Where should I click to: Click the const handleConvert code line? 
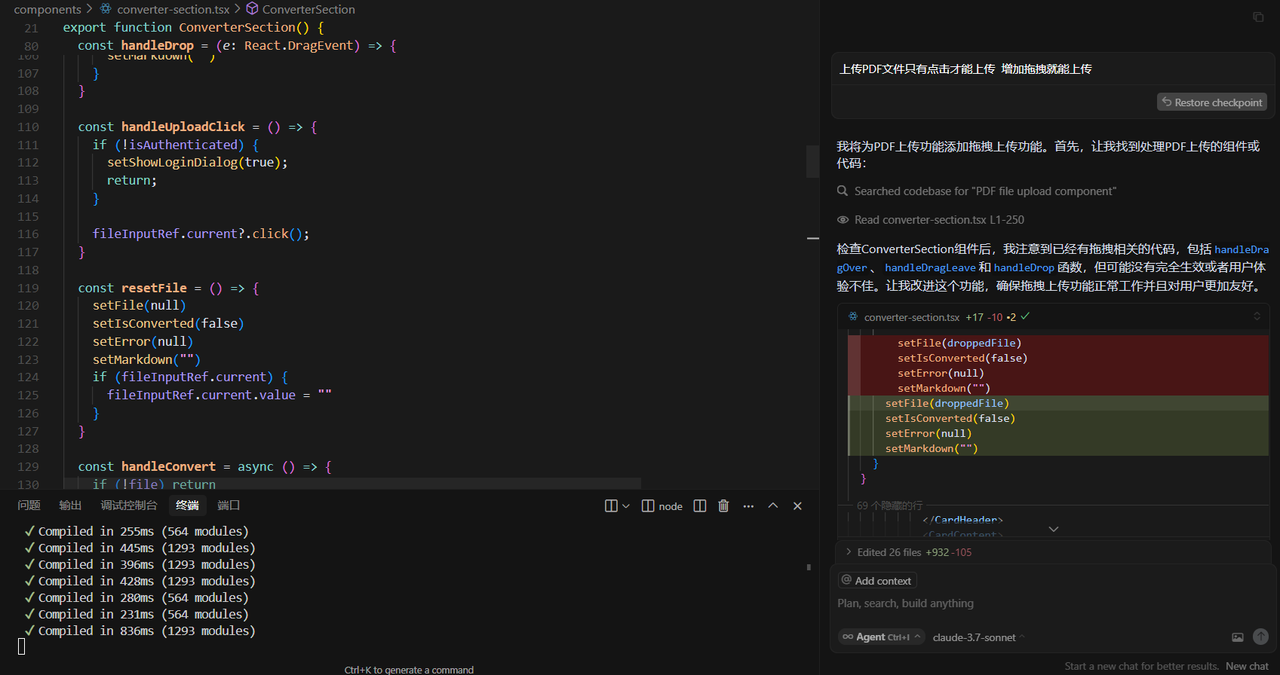(x=204, y=467)
